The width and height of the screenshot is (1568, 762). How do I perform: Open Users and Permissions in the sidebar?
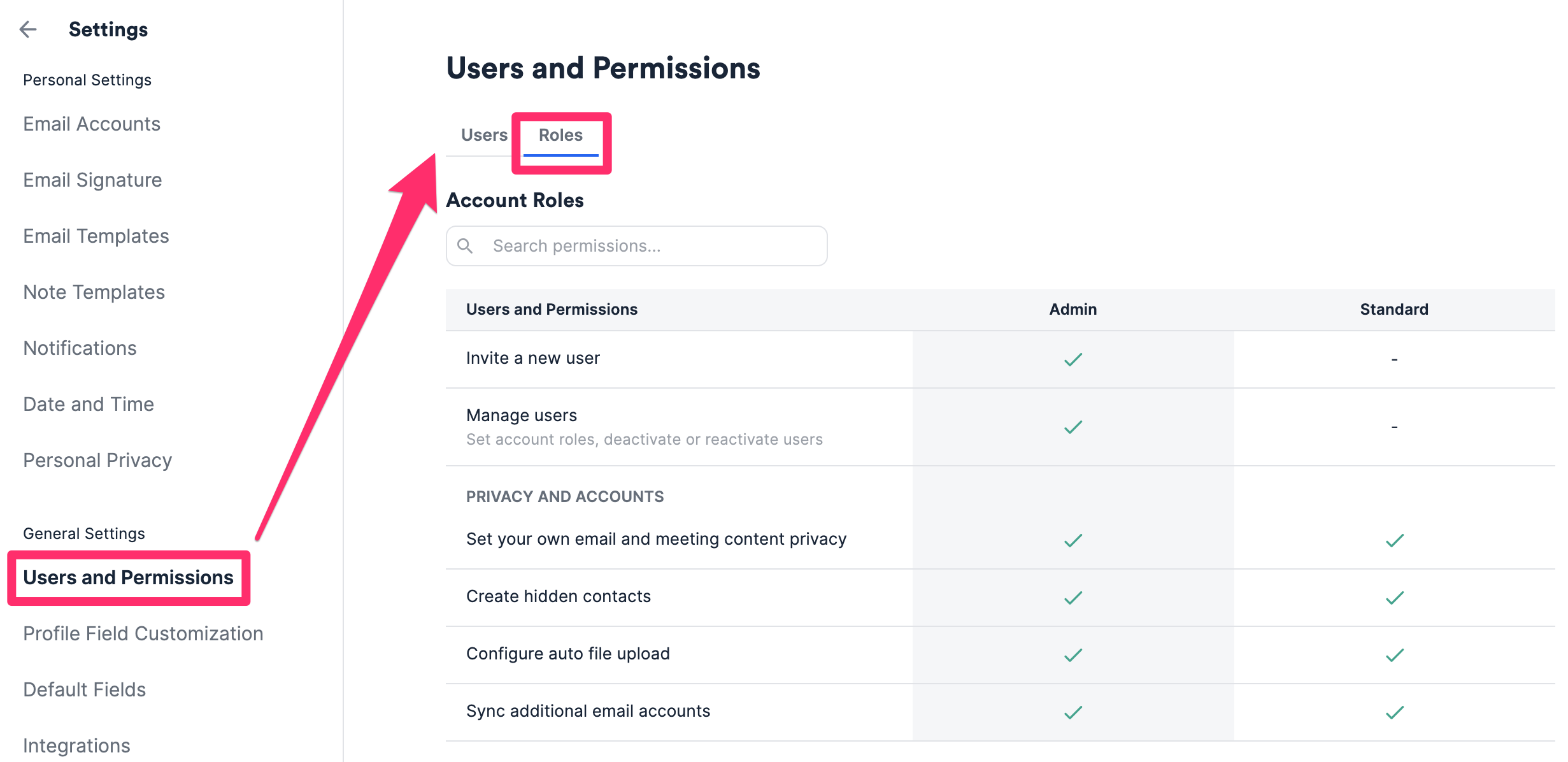point(128,578)
